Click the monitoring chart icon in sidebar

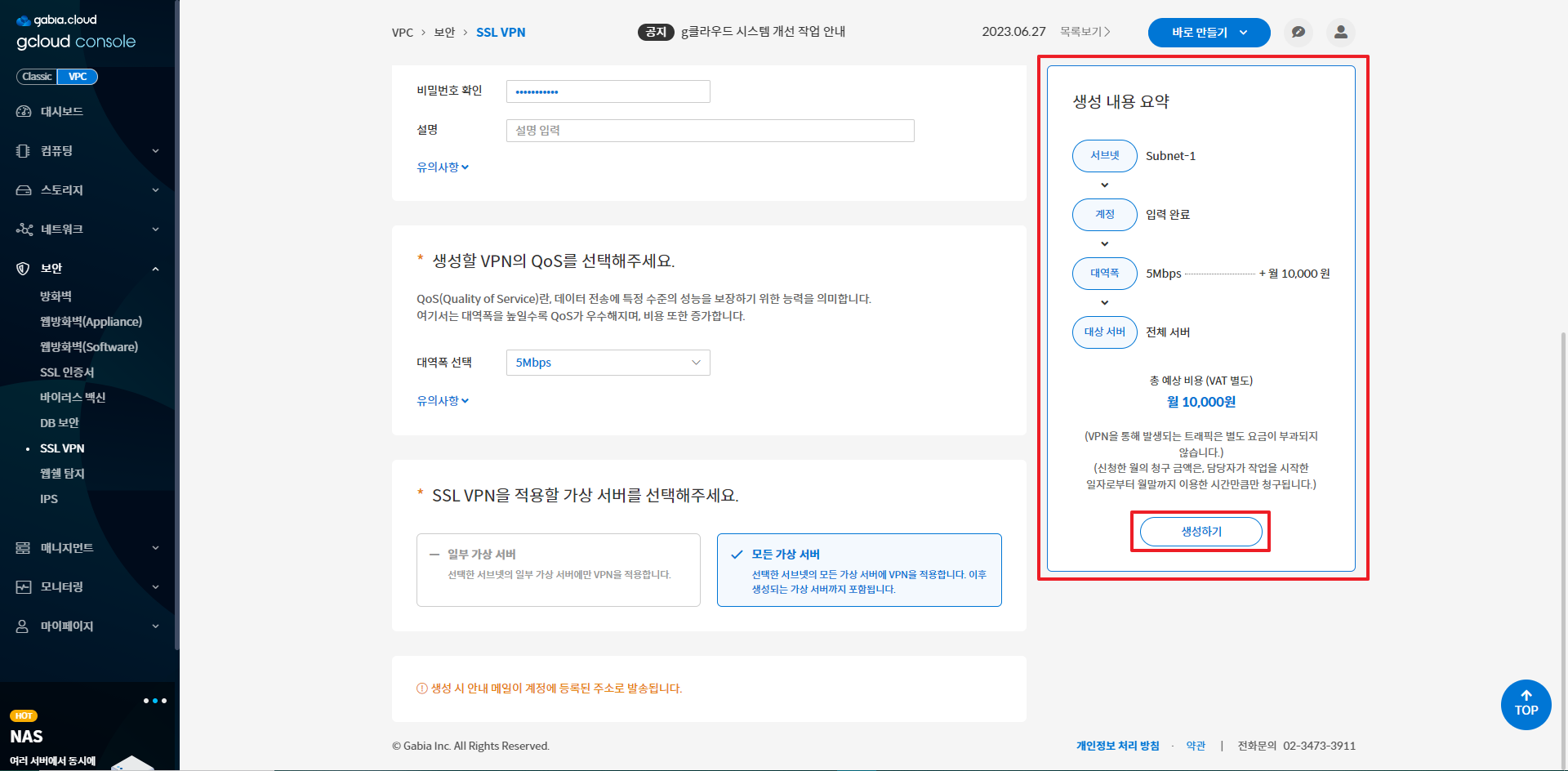tap(24, 587)
